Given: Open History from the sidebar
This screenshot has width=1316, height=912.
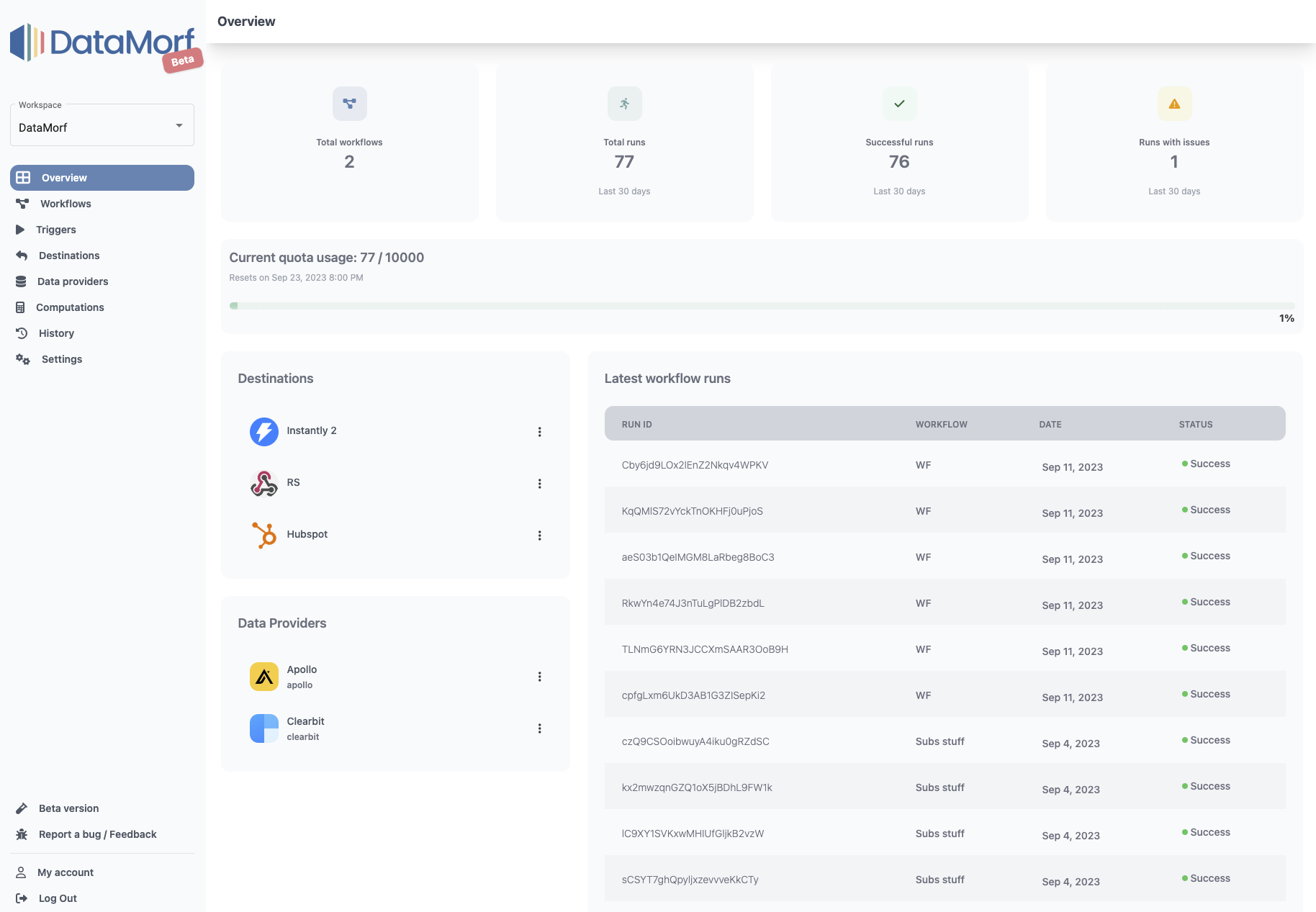Looking at the screenshot, I should click(x=102, y=333).
